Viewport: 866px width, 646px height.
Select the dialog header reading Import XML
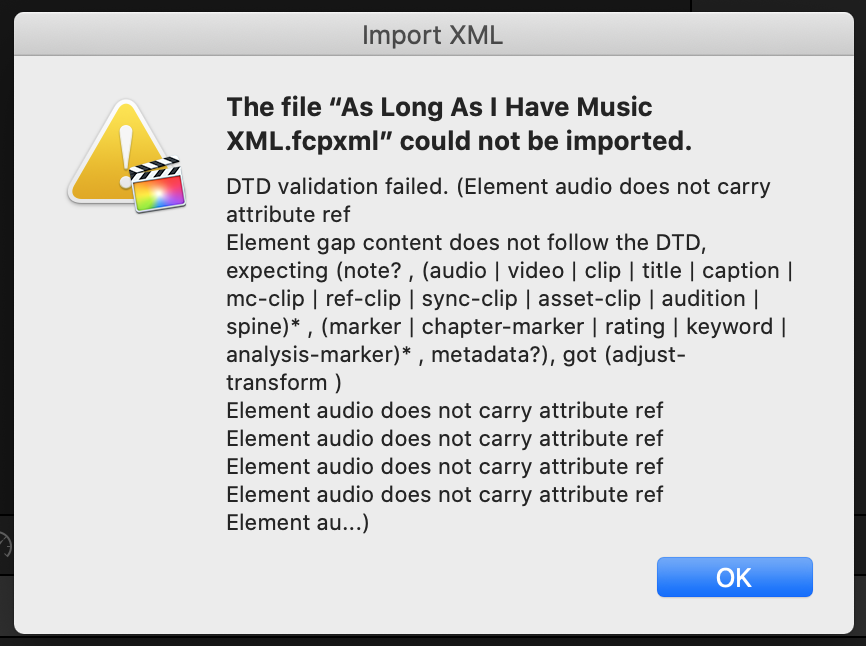click(432, 35)
